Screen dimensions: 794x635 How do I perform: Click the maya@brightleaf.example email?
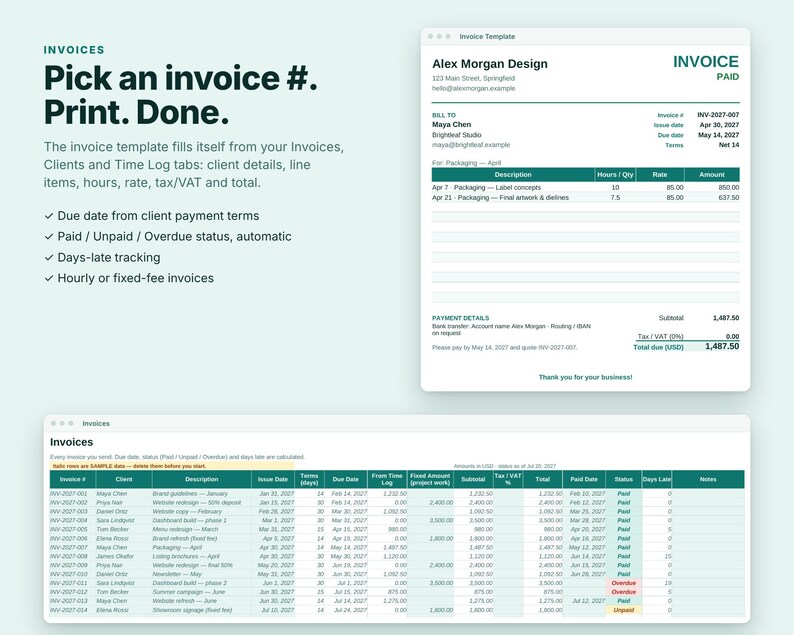[x=471, y=145]
